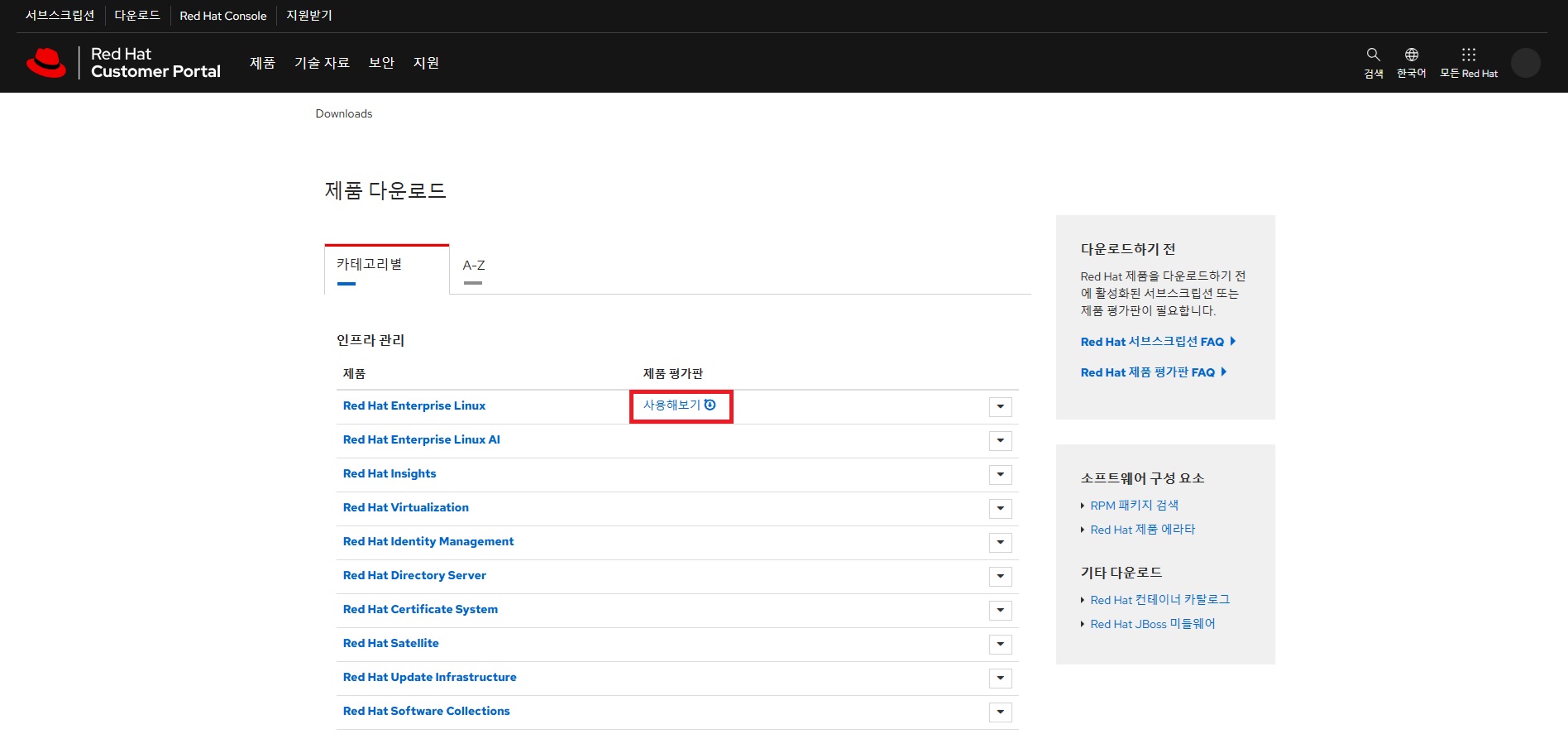Switch to the A-Z tab

coord(474,269)
